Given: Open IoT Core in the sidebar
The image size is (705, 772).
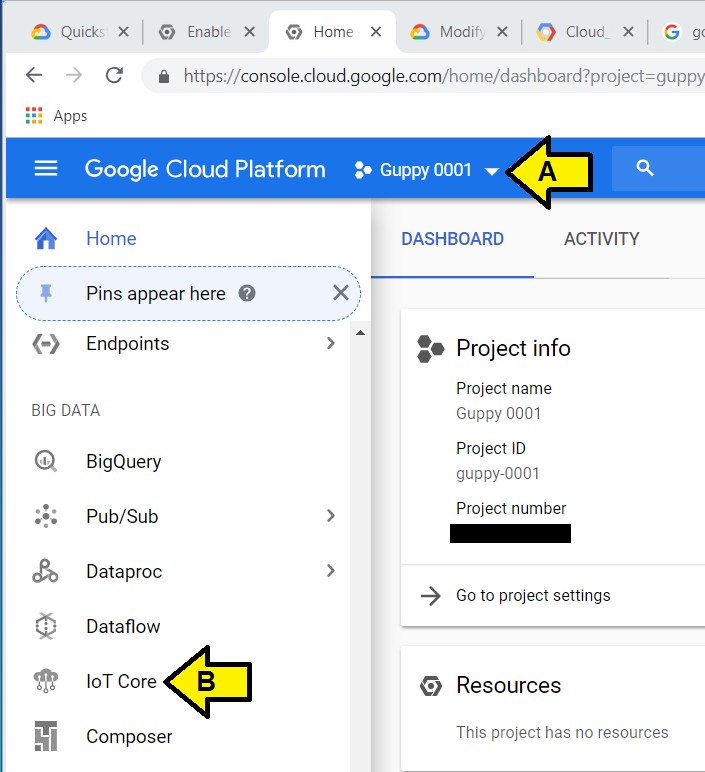Looking at the screenshot, I should [x=121, y=681].
